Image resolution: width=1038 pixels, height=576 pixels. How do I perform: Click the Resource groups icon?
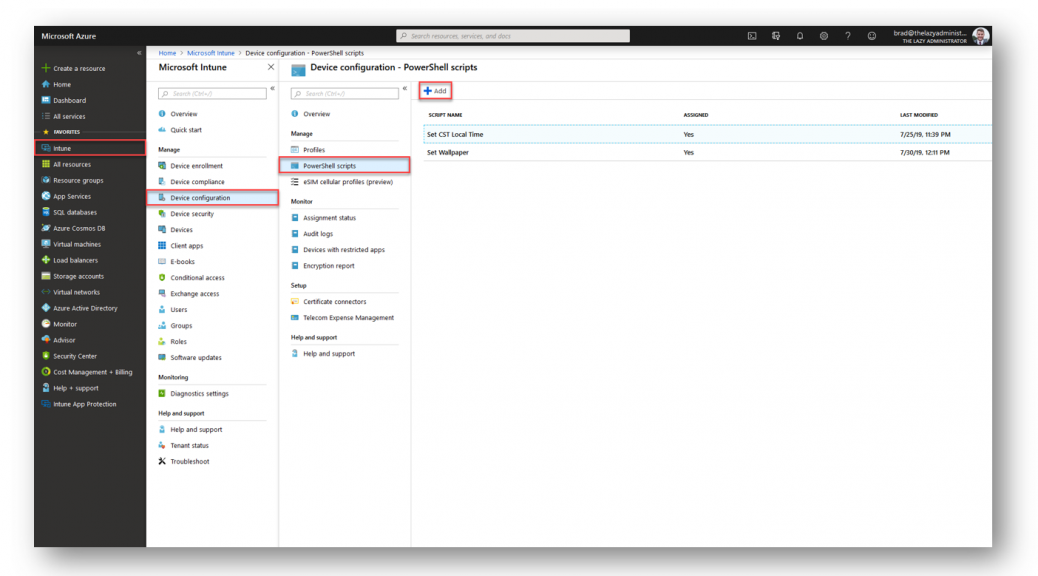pyautogui.click(x=46, y=180)
